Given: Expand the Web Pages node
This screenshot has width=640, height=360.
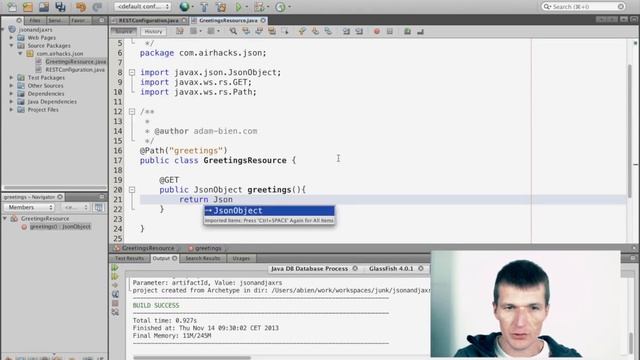Looking at the screenshot, I should click(x=11, y=38).
